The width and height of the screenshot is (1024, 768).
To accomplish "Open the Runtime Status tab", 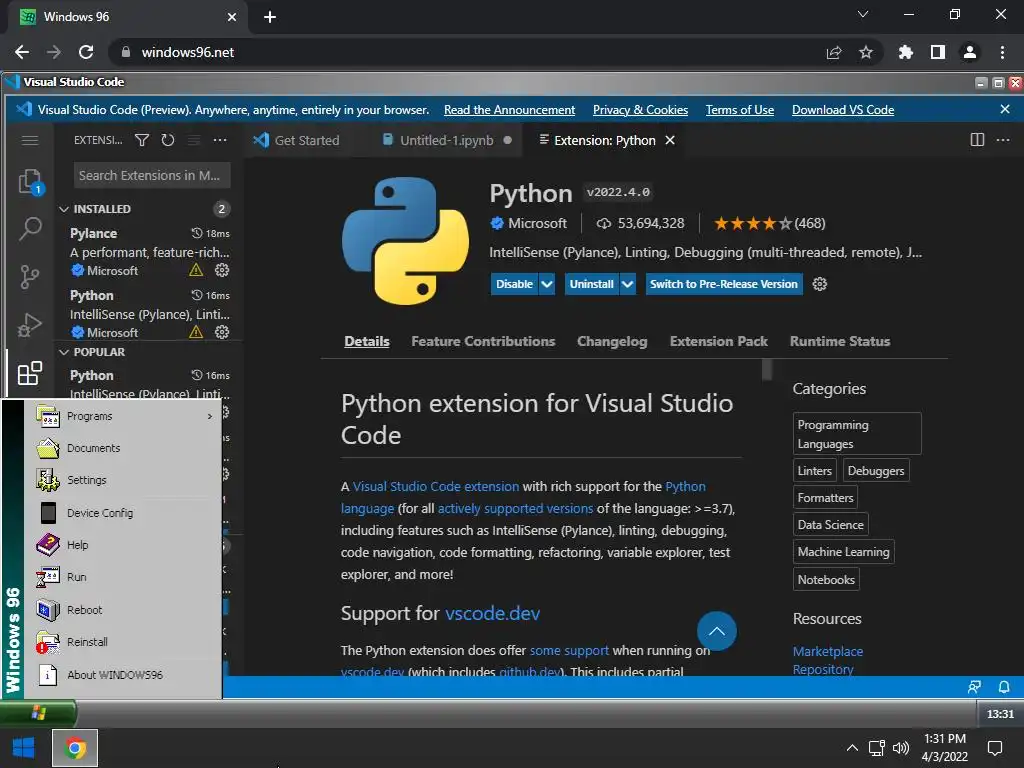I will pos(840,342).
